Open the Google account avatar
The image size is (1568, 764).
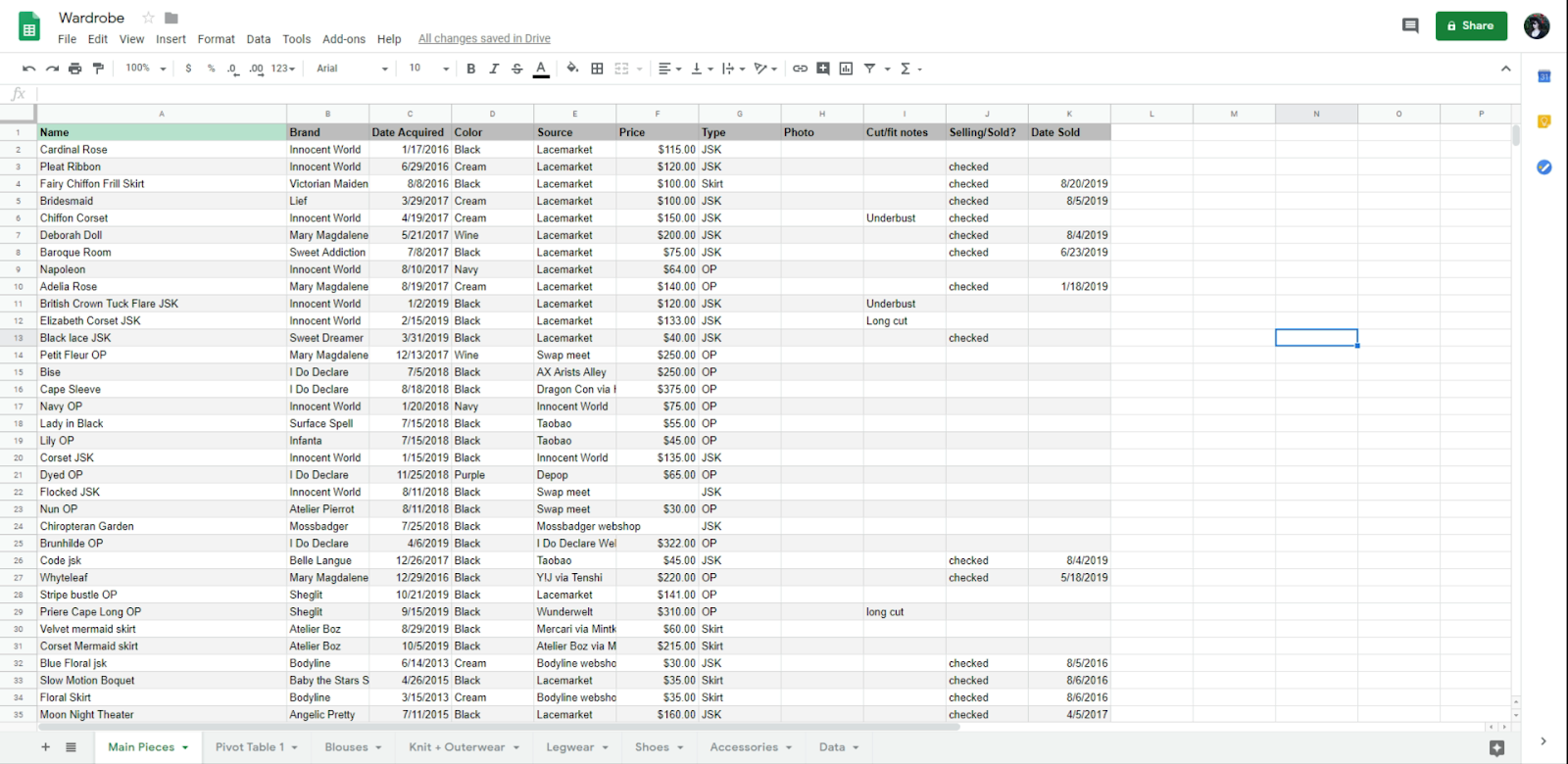coord(1537,25)
